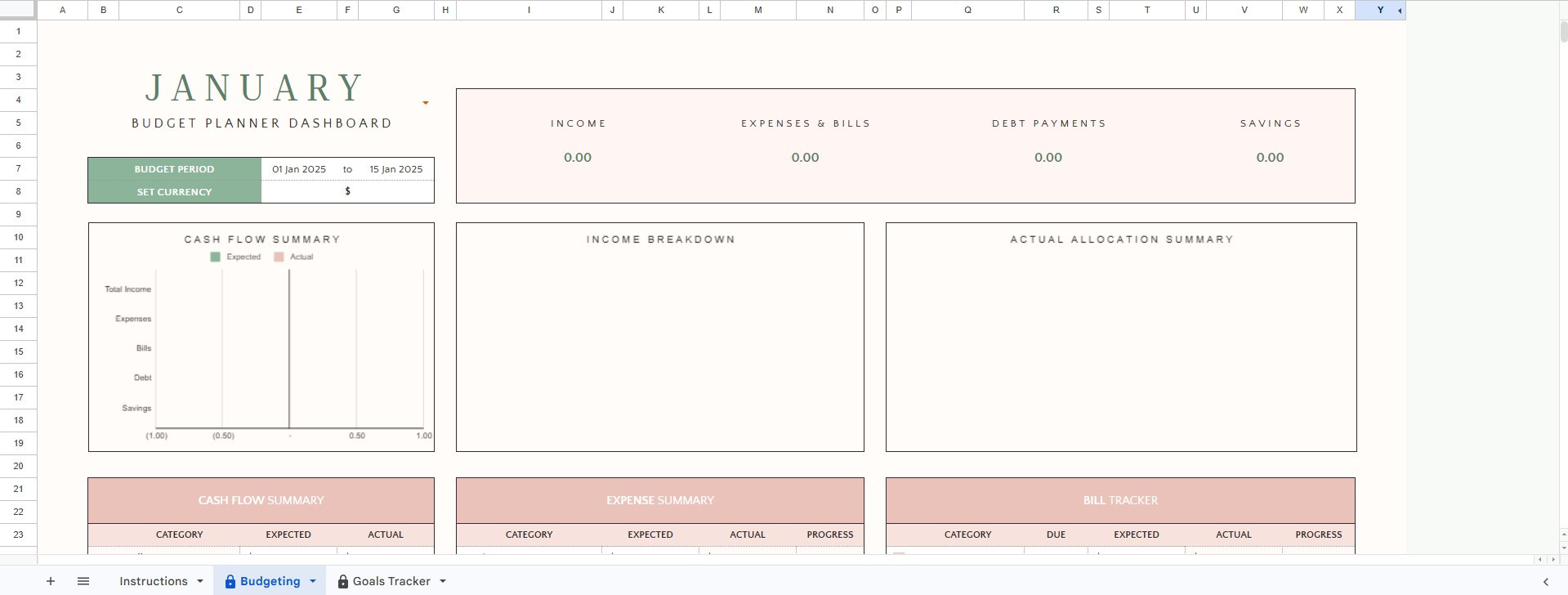The image size is (1568, 595).
Task: Open the Goals Tracker tab dropdown arrow
Action: pyautogui.click(x=443, y=581)
